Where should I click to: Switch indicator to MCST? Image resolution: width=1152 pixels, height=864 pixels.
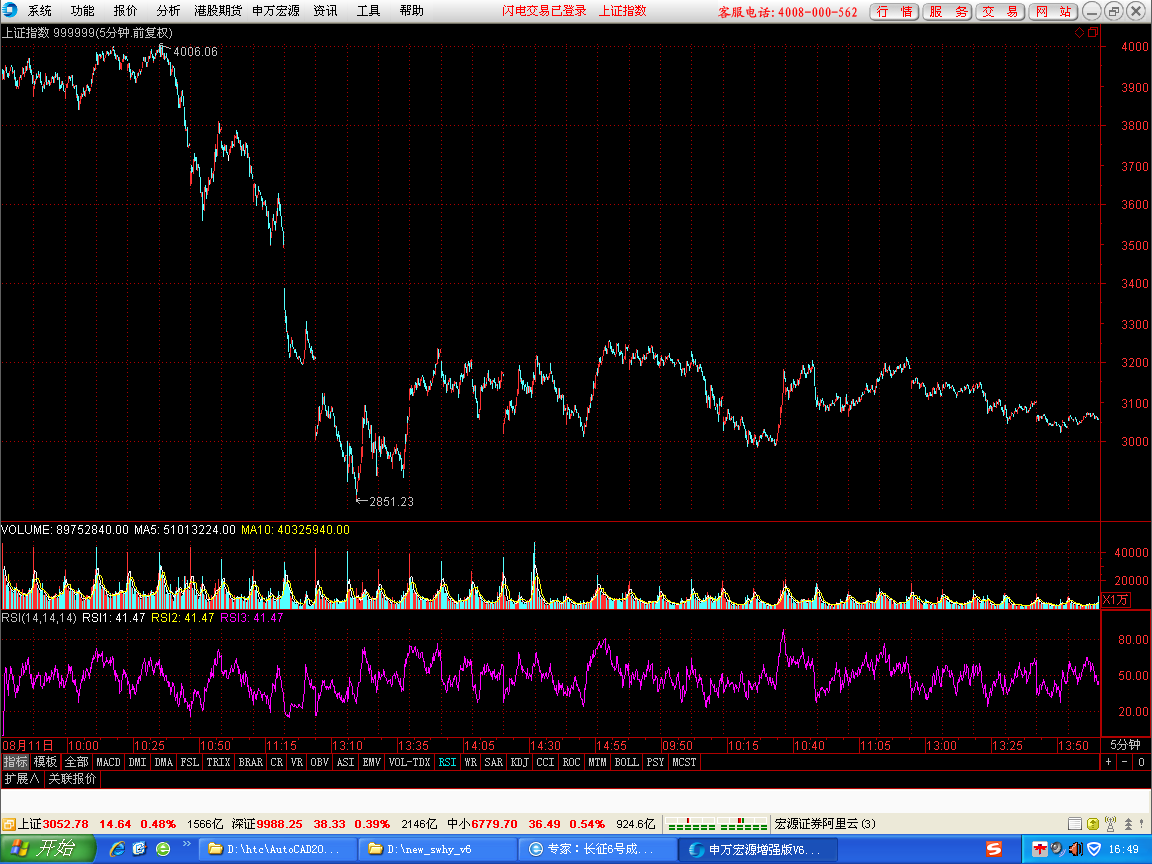[x=684, y=762]
